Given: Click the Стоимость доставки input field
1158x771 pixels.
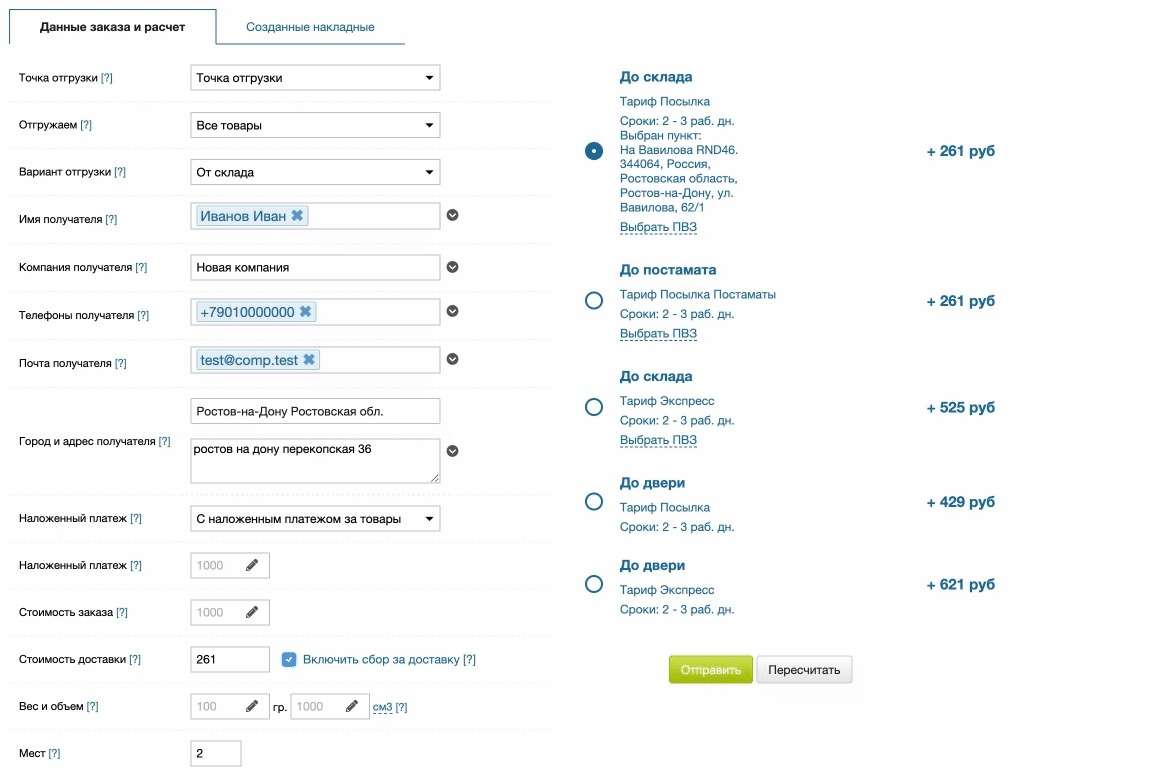Looking at the screenshot, I should coord(230,660).
